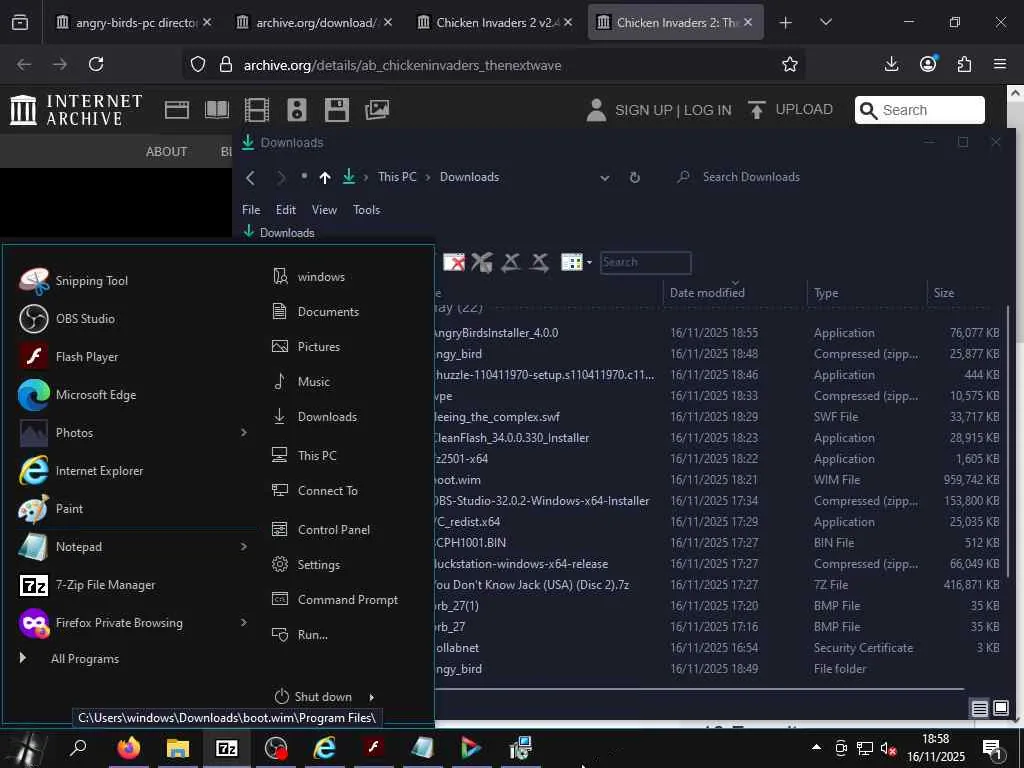Open This PC from Start menu
This screenshot has height=768, width=1024.
click(x=304, y=455)
